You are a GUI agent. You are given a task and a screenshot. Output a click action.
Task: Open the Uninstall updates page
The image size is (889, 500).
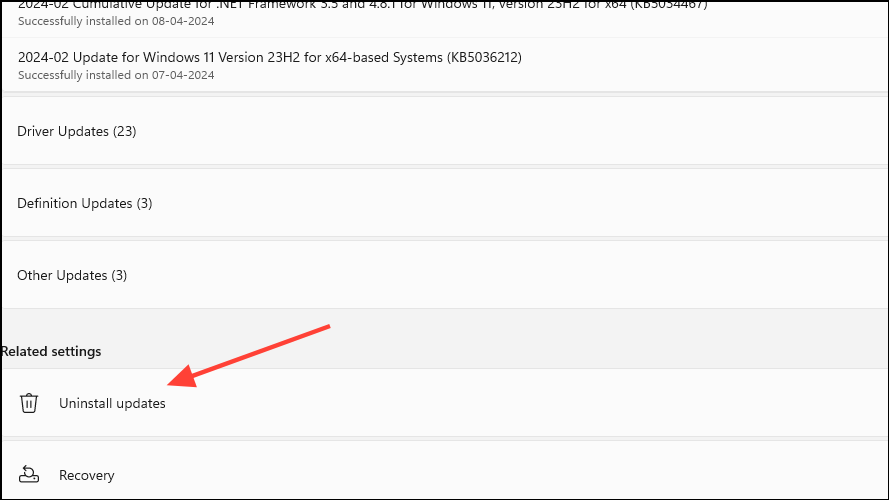tap(444, 403)
